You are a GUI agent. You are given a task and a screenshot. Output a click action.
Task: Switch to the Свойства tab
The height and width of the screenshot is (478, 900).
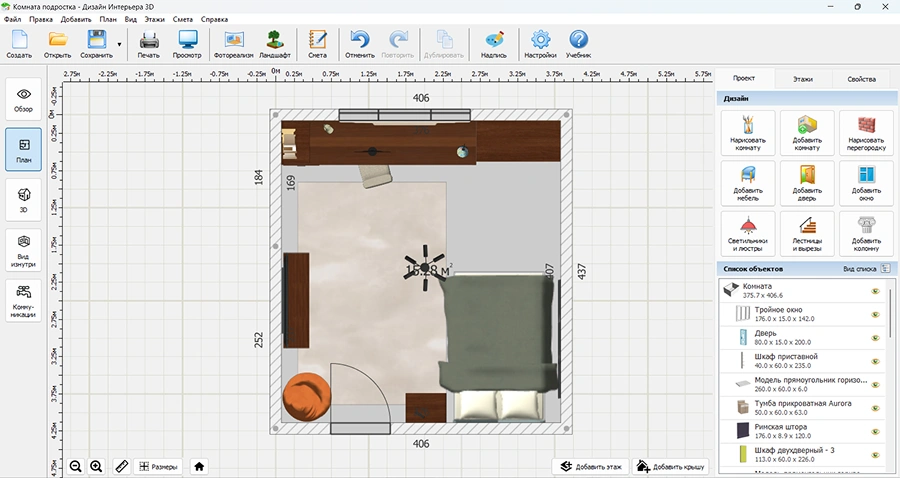(x=861, y=78)
